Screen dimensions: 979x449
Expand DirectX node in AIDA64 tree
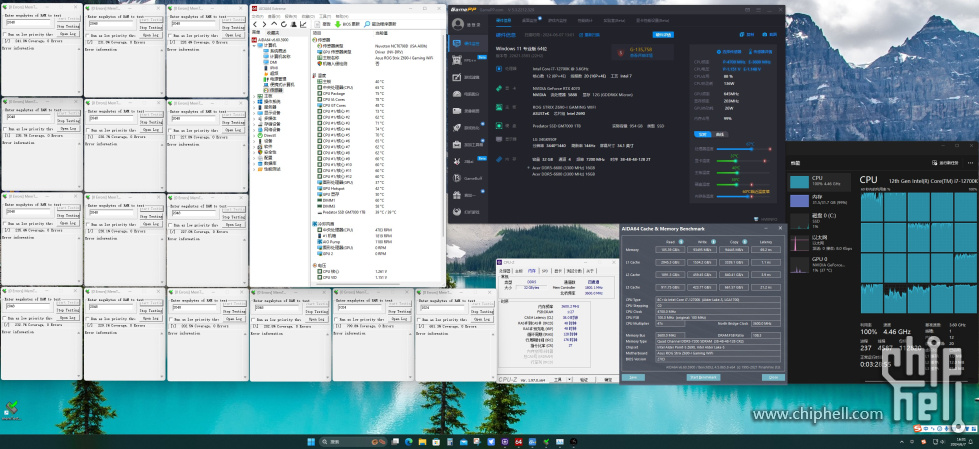point(254,136)
